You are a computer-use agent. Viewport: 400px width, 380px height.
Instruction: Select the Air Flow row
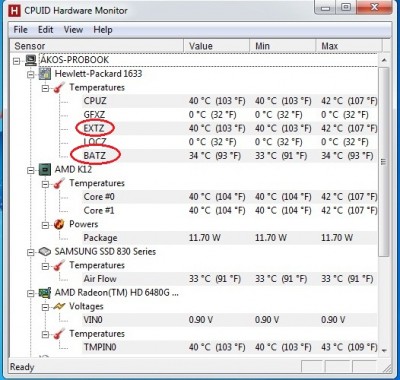[x=230, y=279]
